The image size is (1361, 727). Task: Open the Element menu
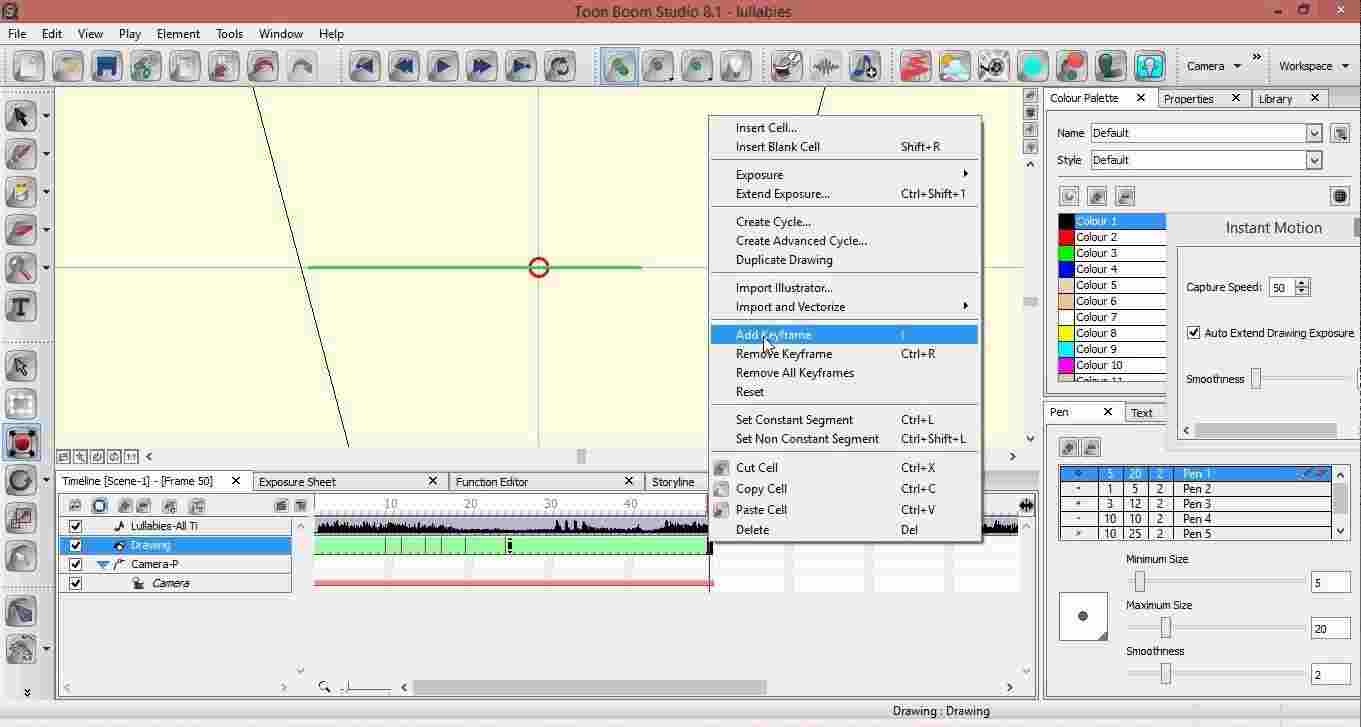point(178,33)
